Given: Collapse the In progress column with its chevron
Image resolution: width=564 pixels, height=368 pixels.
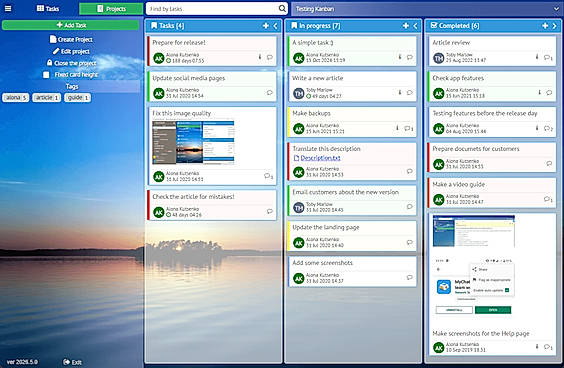Looking at the screenshot, I should coord(415,26).
